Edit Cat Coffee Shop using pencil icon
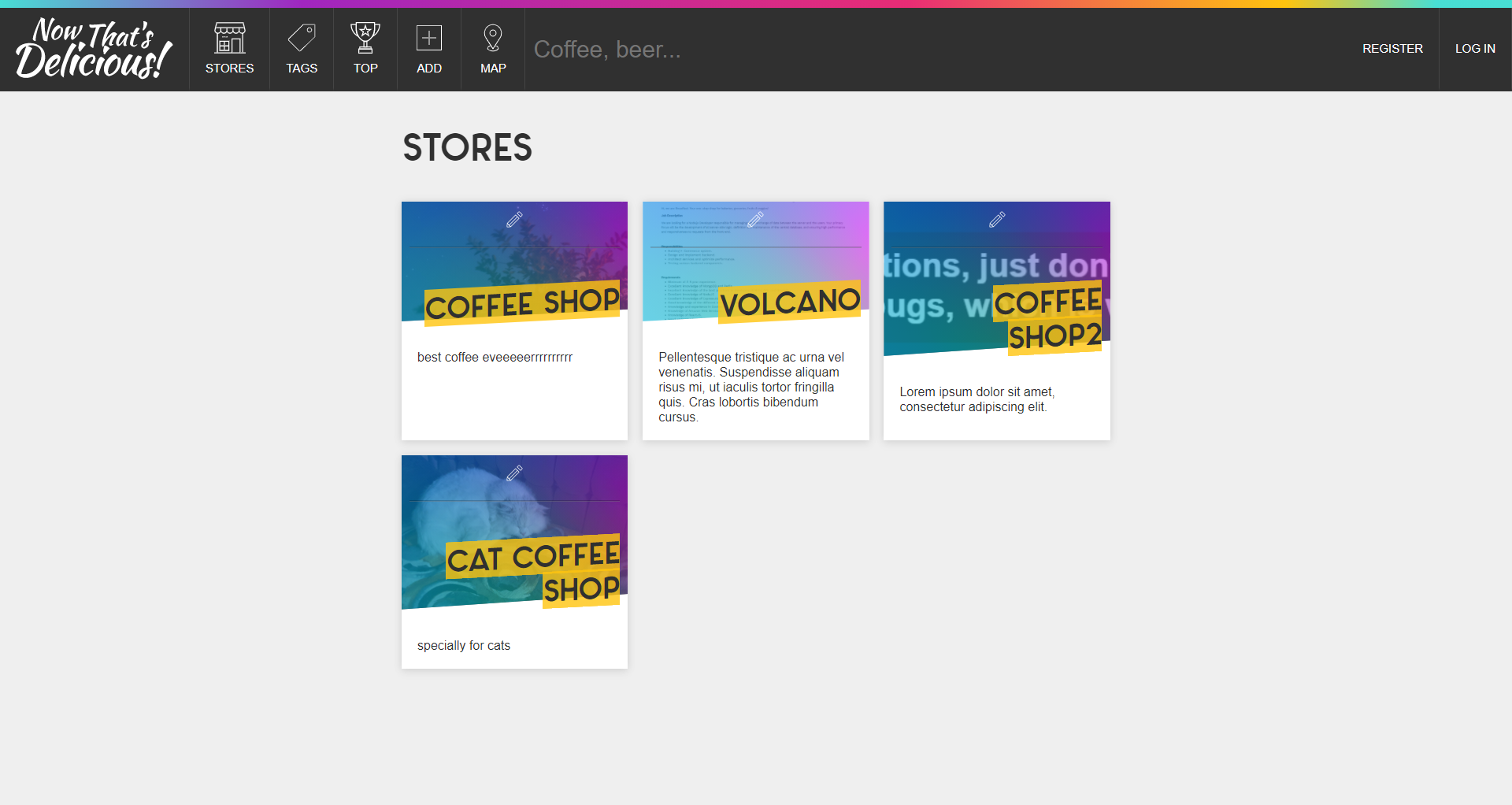Viewport: 1512px width, 805px height. click(514, 473)
